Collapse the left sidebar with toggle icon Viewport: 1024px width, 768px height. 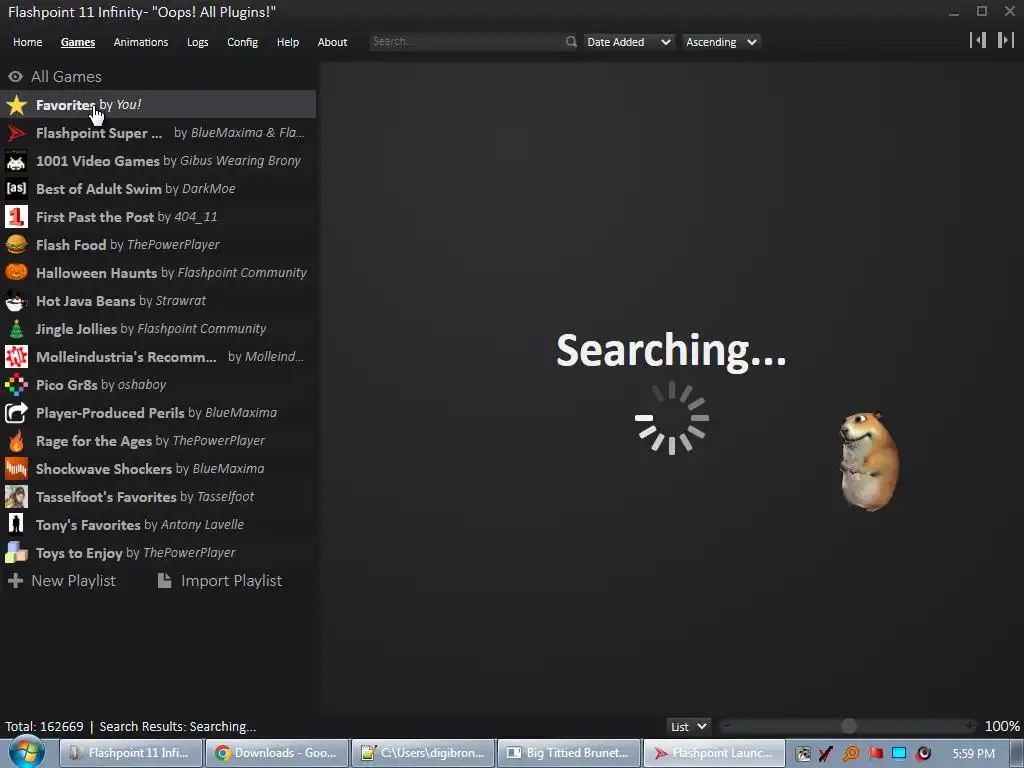coord(978,40)
